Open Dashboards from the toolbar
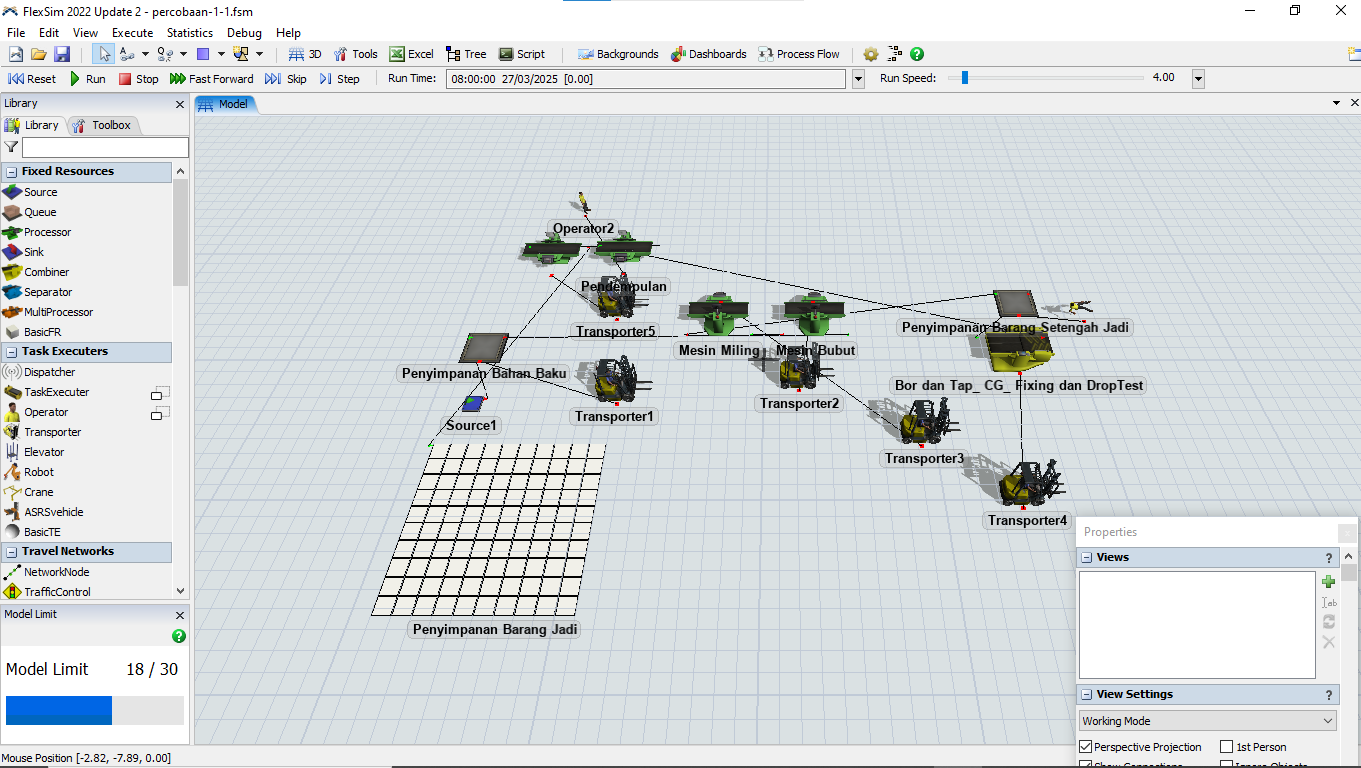 (708, 54)
